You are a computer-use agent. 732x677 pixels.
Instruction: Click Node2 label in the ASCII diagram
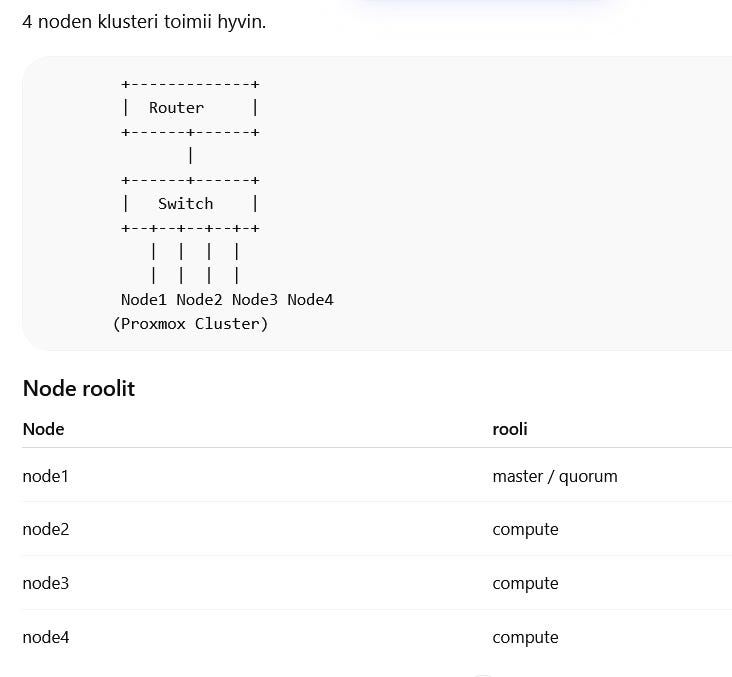pyautogui.click(x=199, y=300)
